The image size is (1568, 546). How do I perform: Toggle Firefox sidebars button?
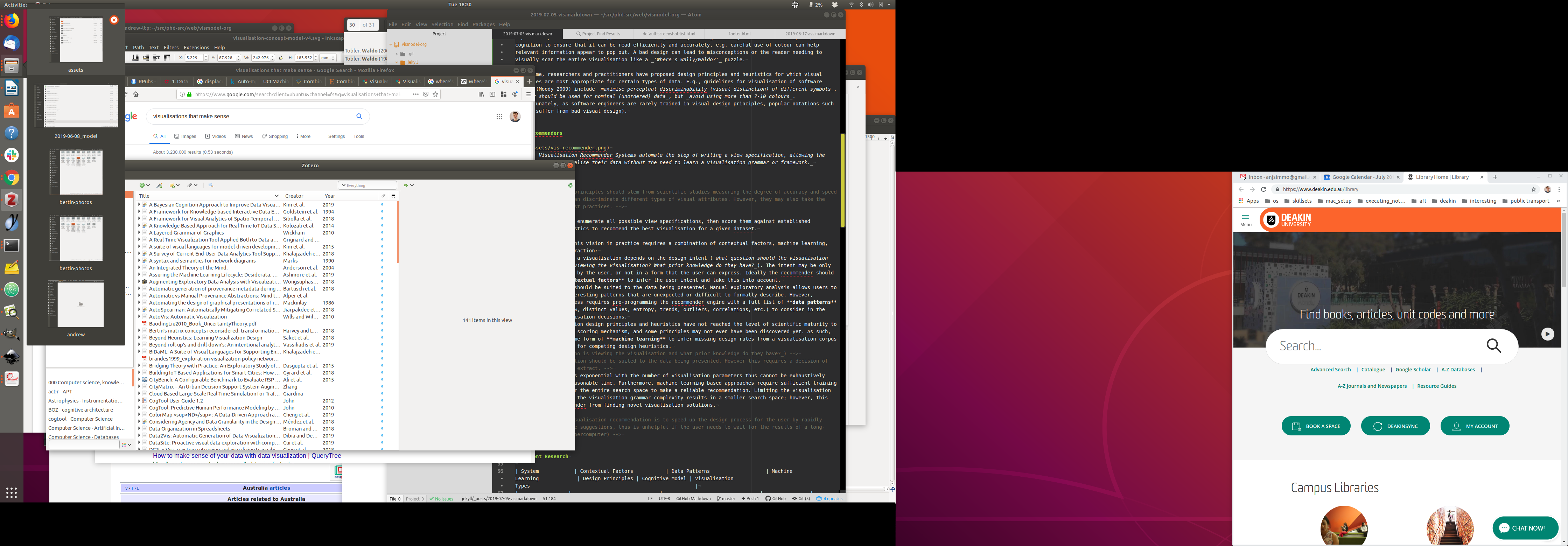pos(492,94)
